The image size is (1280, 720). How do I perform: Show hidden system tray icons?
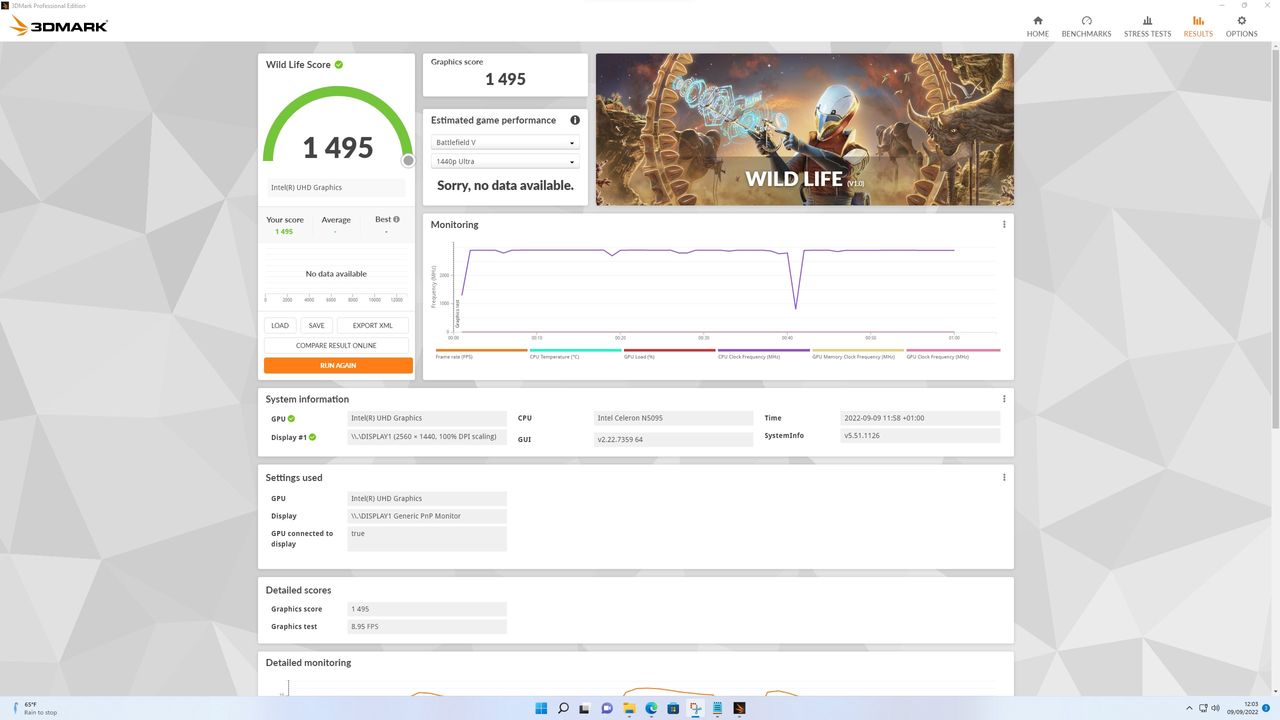point(1191,708)
